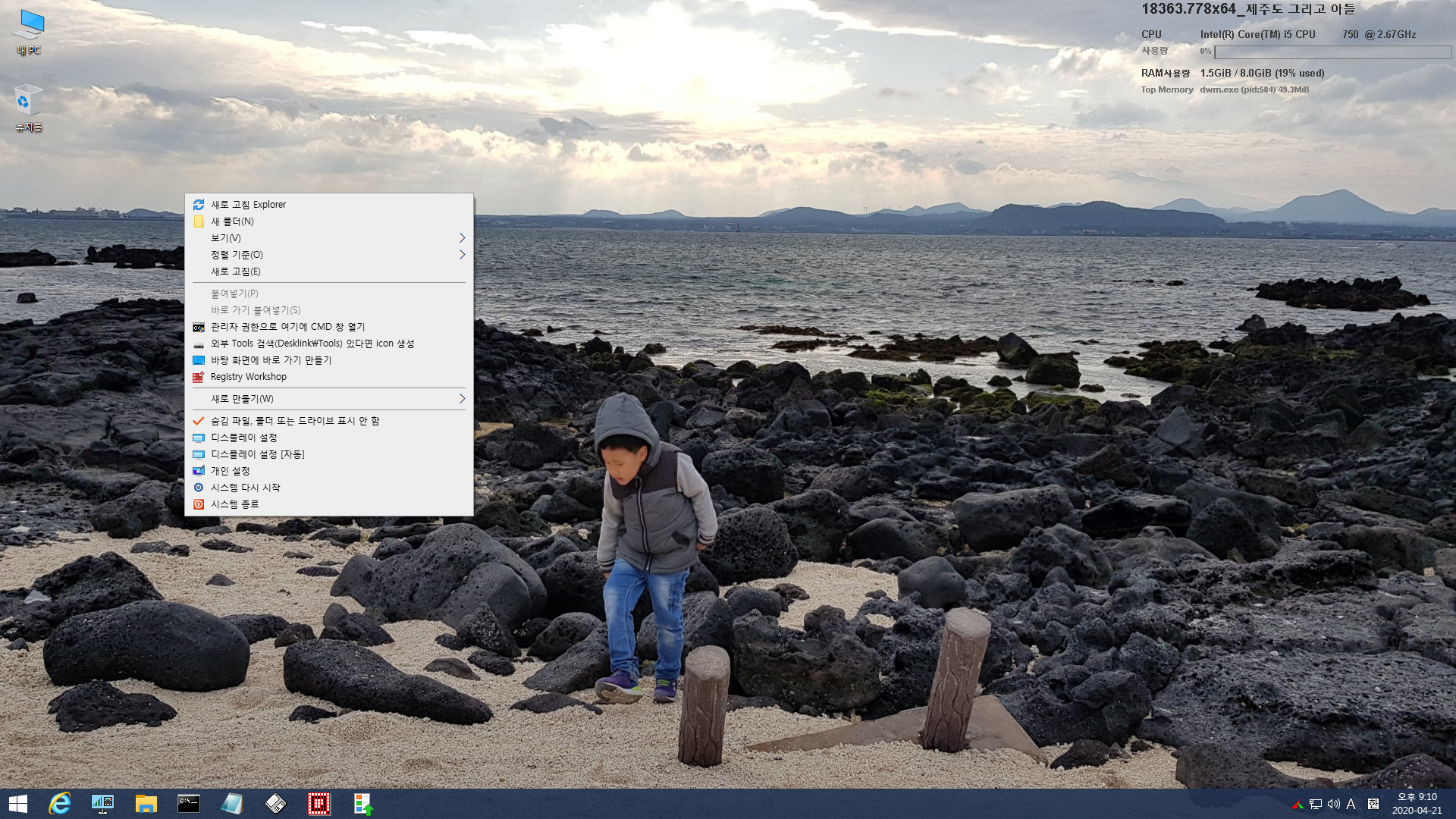Viewport: 1456px width, 819px height.
Task: Launch Internet Explorer from the taskbar
Action: click(x=59, y=804)
